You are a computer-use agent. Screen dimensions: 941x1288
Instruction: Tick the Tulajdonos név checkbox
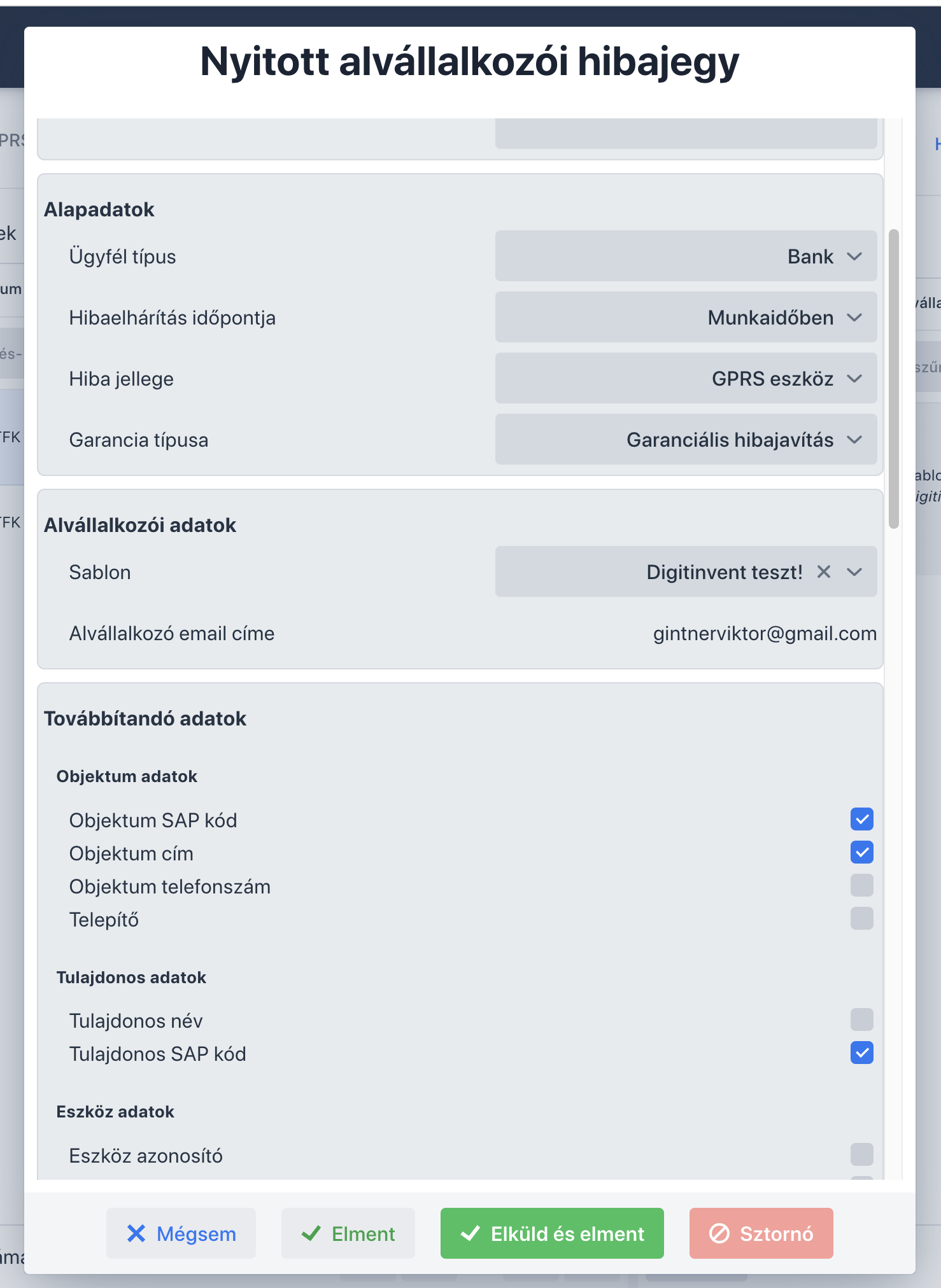tap(862, 1019)
